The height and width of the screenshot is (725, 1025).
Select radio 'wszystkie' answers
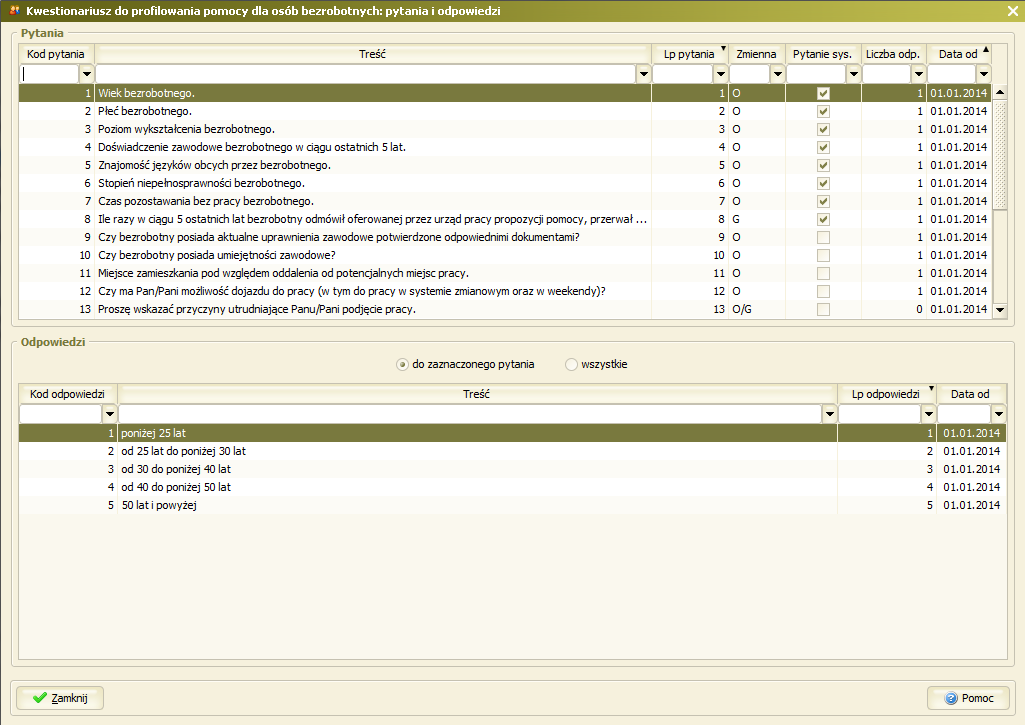click(x=571, y=364)
